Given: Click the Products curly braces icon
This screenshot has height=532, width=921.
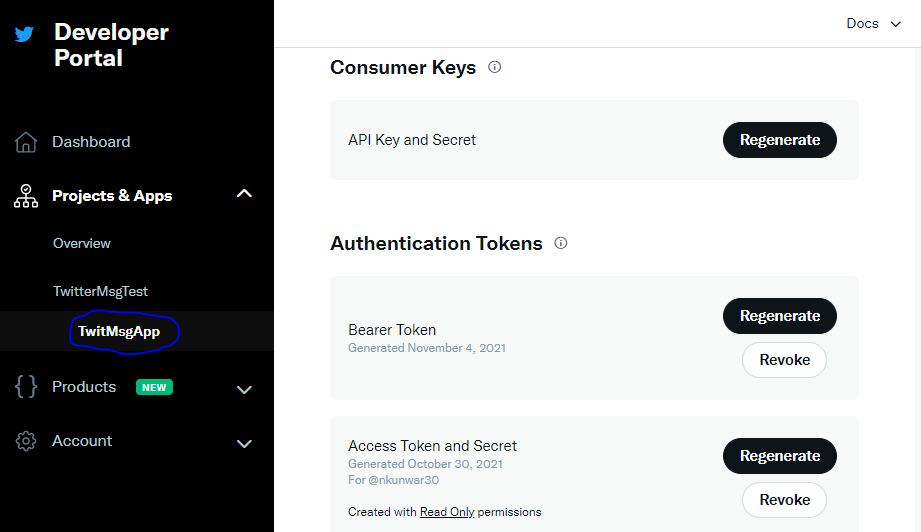Looking at the screenshot, I should [26, 387].
